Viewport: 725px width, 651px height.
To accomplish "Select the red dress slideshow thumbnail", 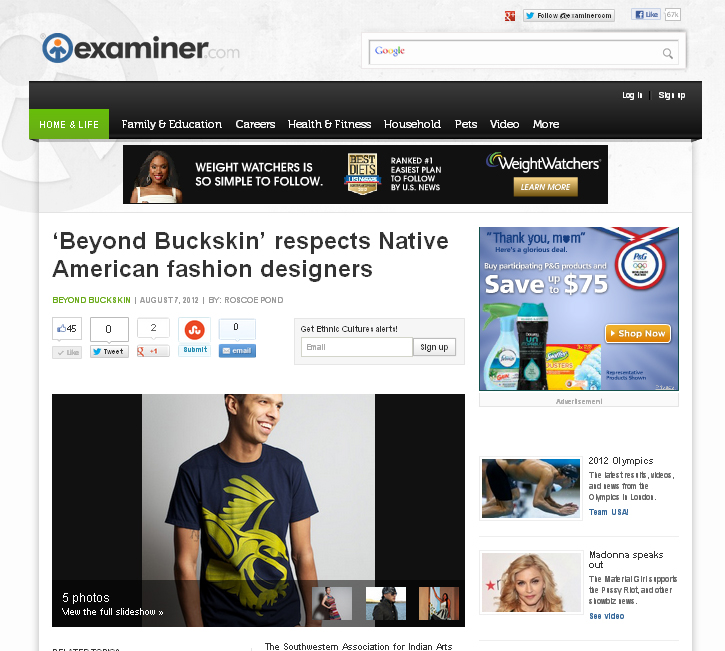I will point(332,603).
